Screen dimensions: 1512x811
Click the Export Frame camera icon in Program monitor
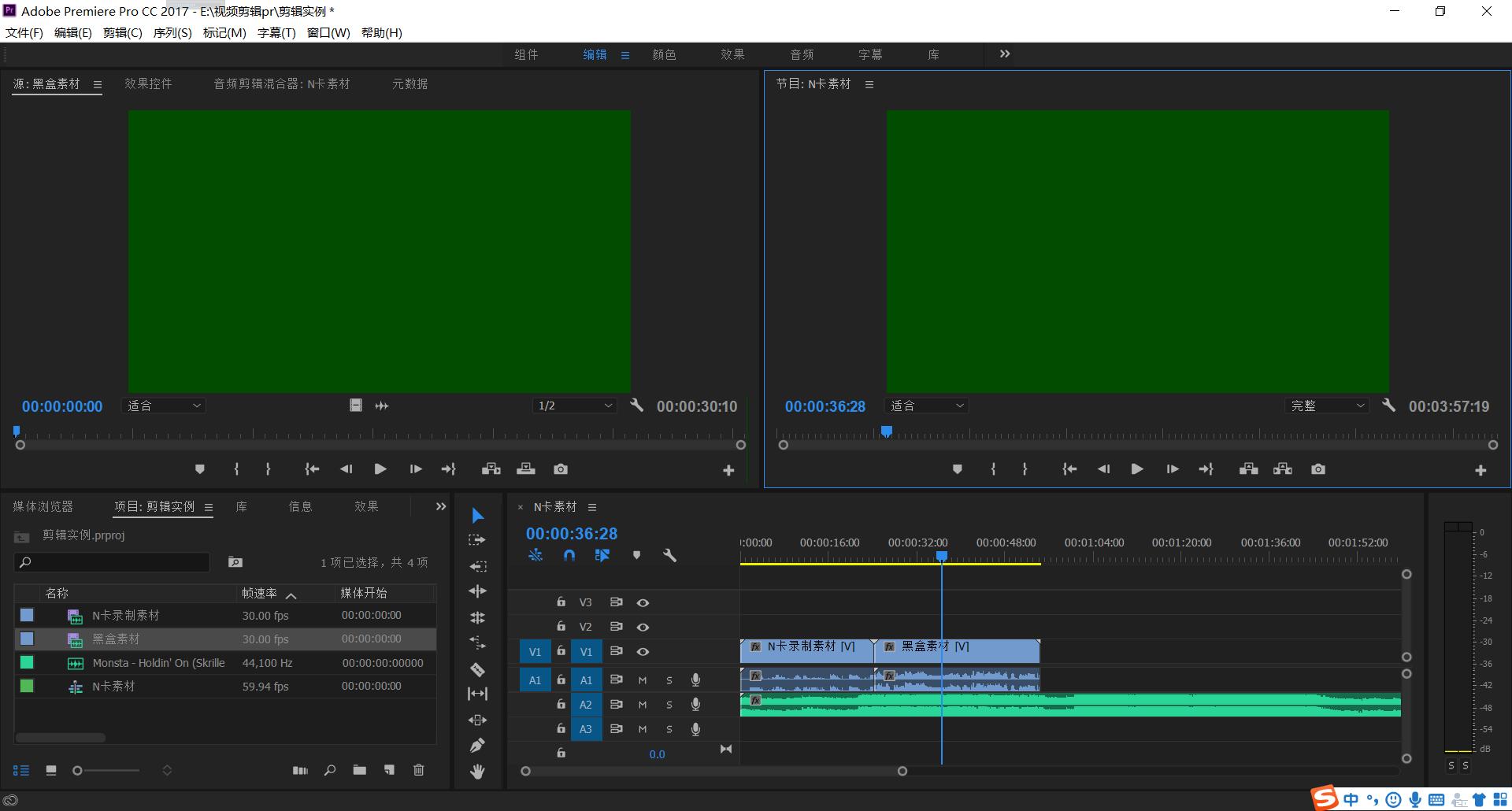coord(1317,469)
